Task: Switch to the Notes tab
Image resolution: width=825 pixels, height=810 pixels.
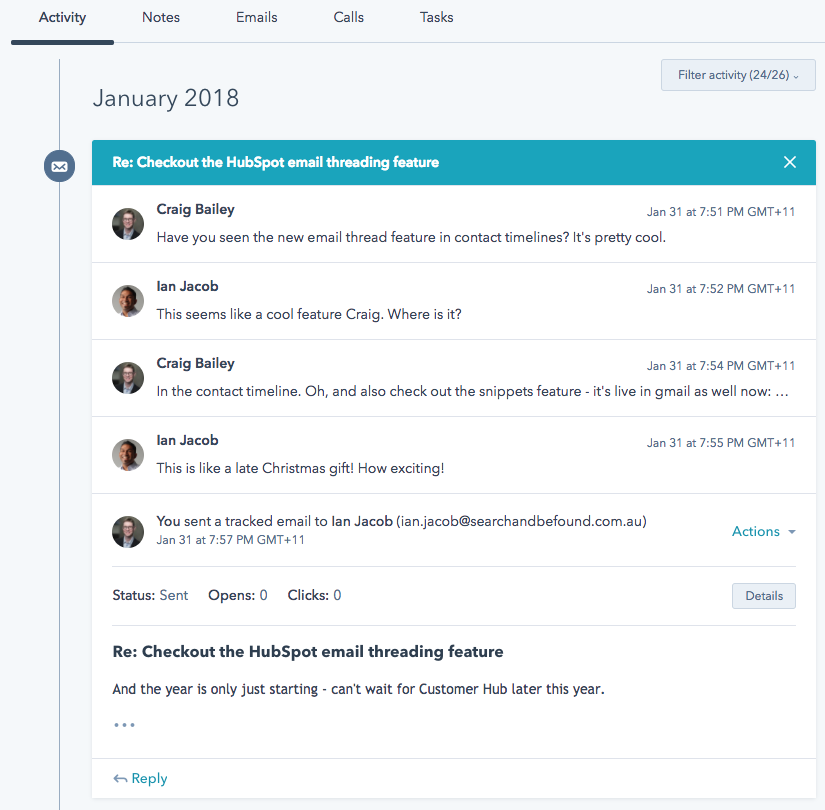Action: 160,17
